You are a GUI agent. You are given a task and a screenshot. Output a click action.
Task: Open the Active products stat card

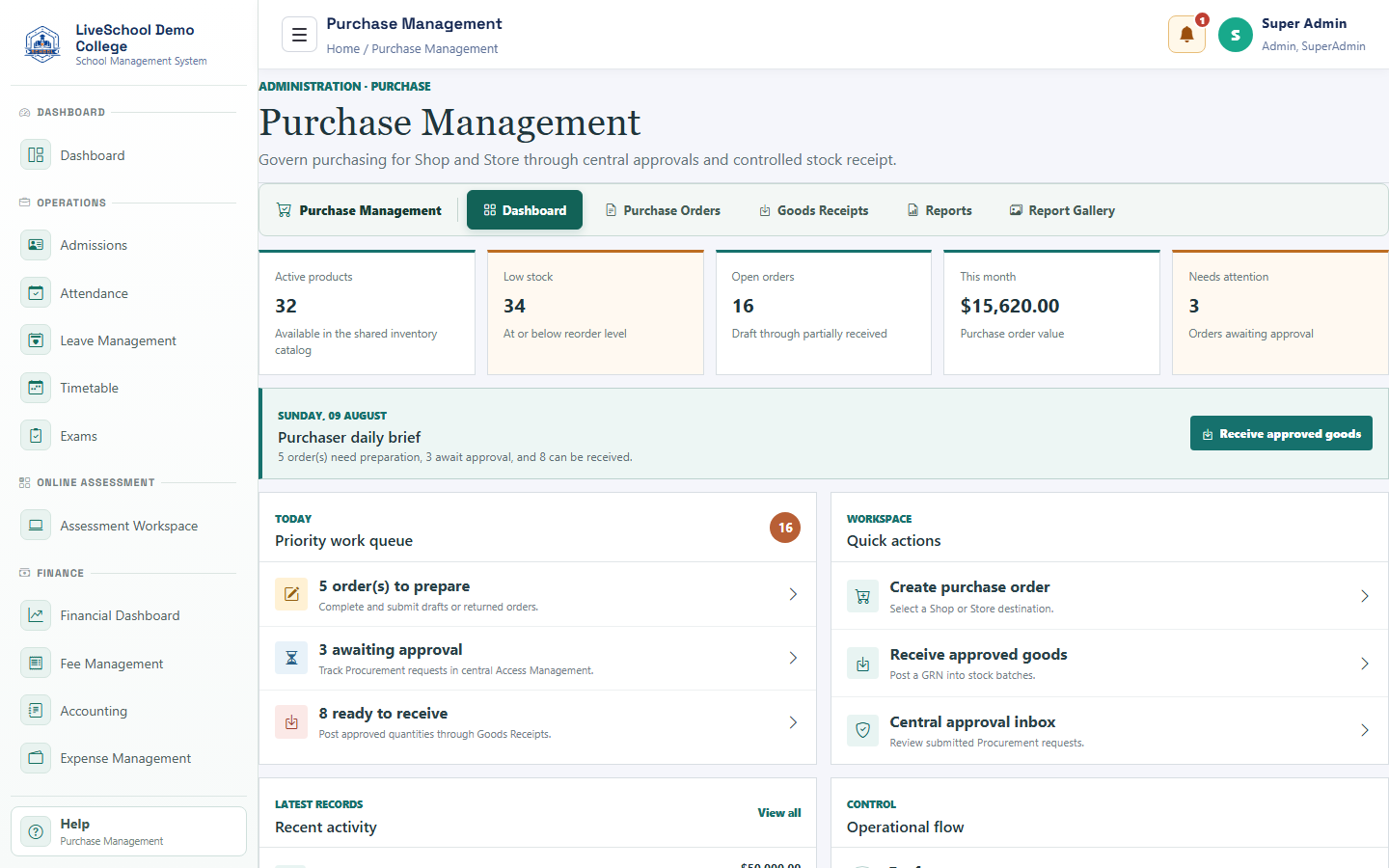click(367, 312)
